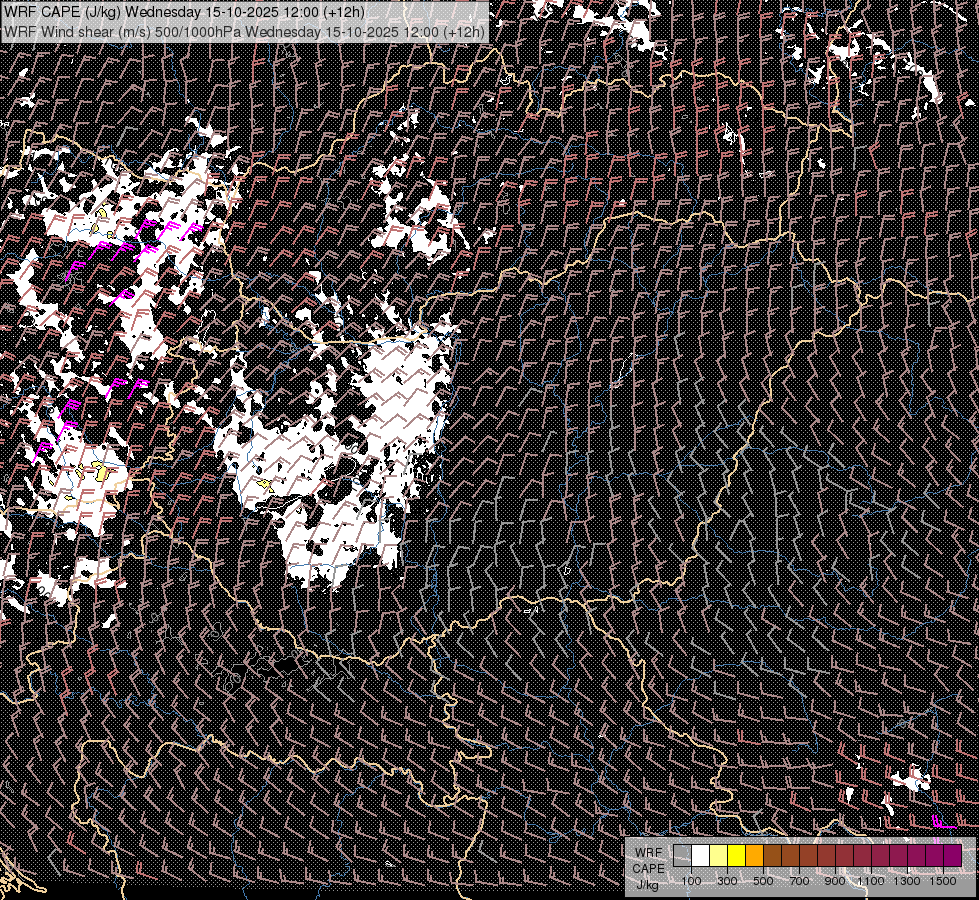
Task: Select the orange CAPE legend swatch
Action: (x=755, y=855)
